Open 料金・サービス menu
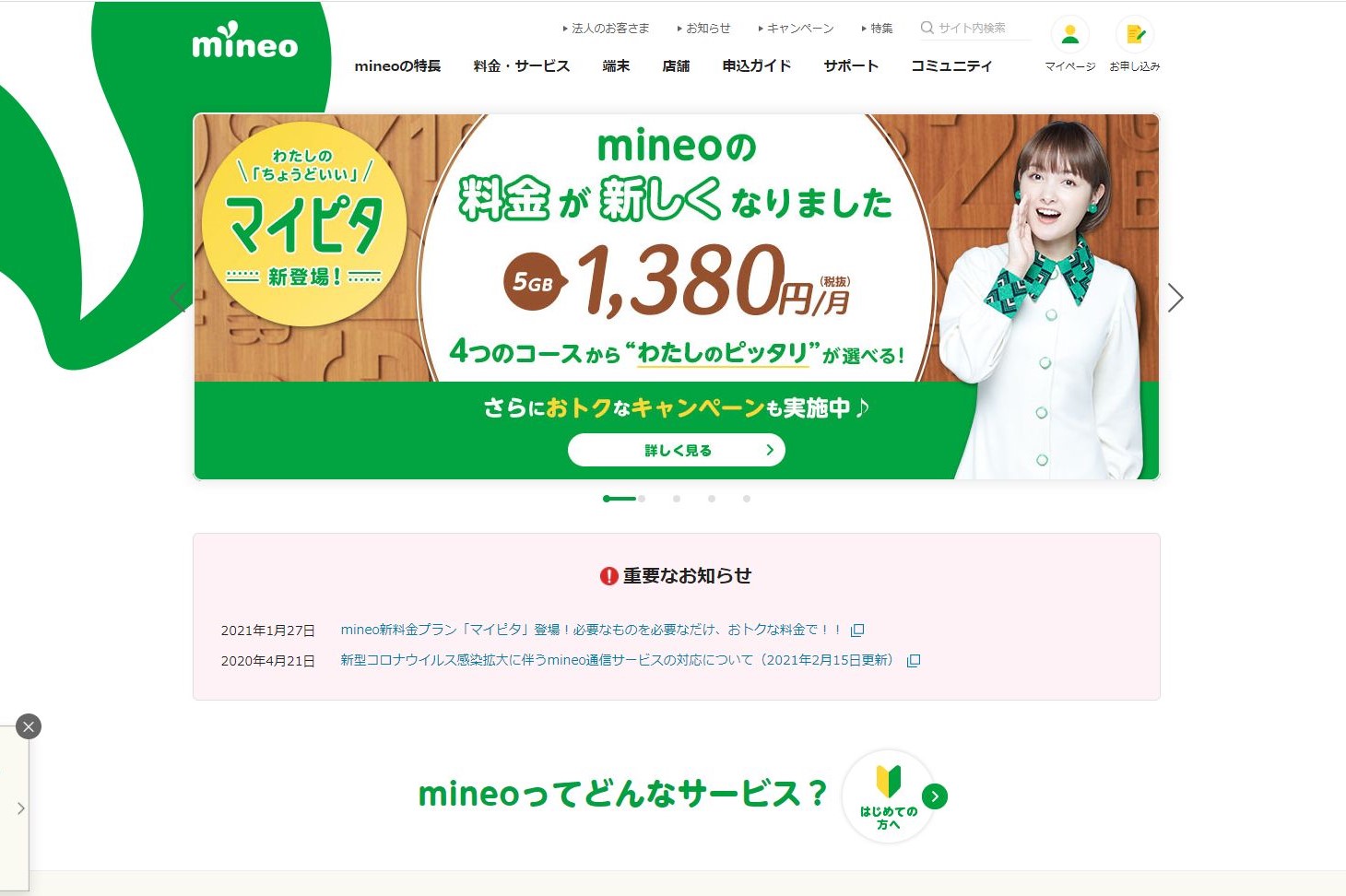This screenshot has width=1346, height=896. (x=522, y=66)
